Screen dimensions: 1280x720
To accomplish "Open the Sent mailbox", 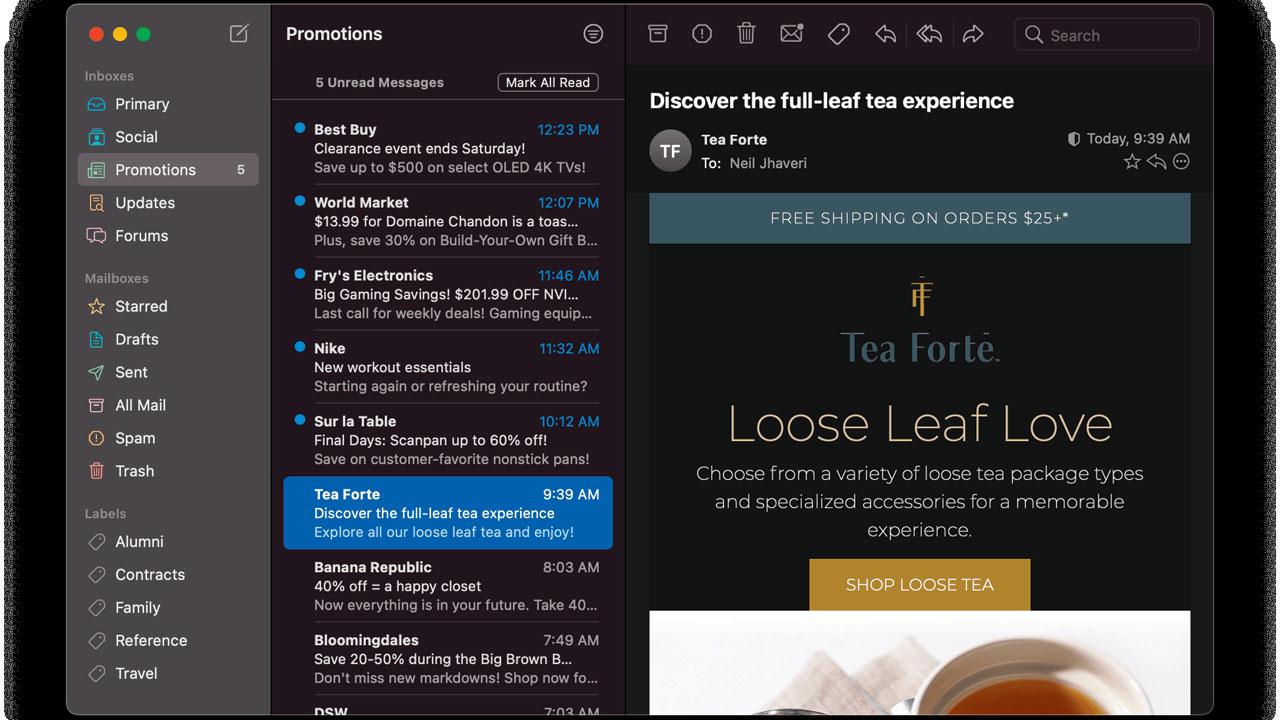I will (x=168, y=372).
